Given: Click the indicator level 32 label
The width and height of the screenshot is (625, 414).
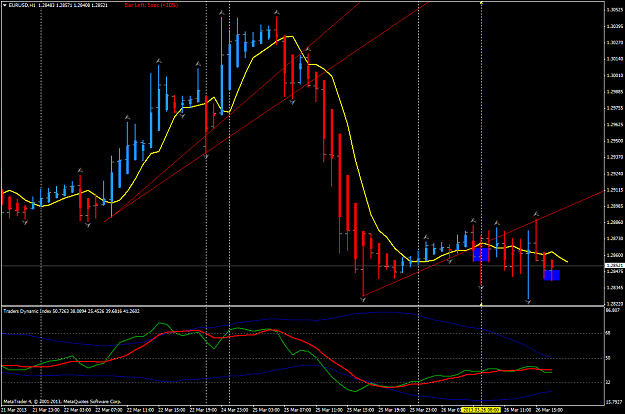Looking at the screenshot, I should coord(608,382).
